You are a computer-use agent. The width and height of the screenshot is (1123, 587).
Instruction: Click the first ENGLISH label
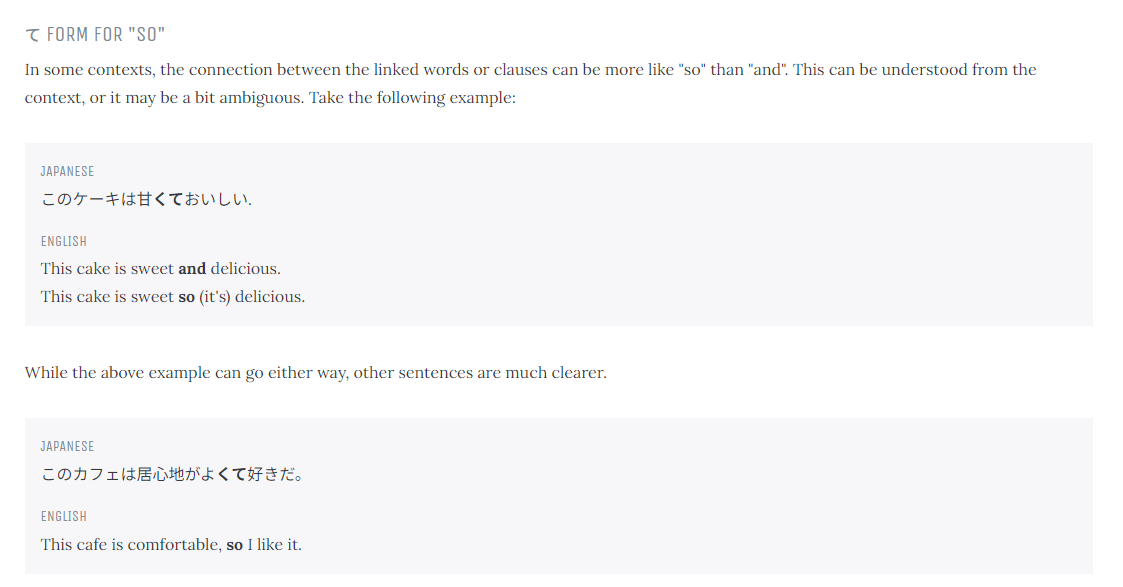coord(64,241)
